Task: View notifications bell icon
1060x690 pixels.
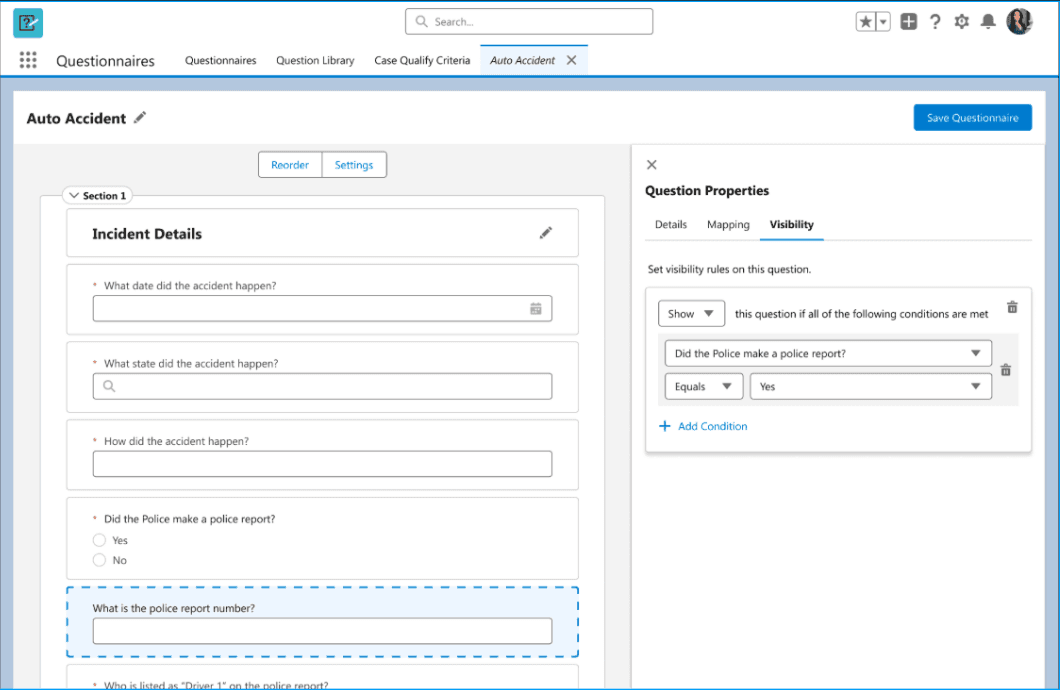Action: [988, 22]
